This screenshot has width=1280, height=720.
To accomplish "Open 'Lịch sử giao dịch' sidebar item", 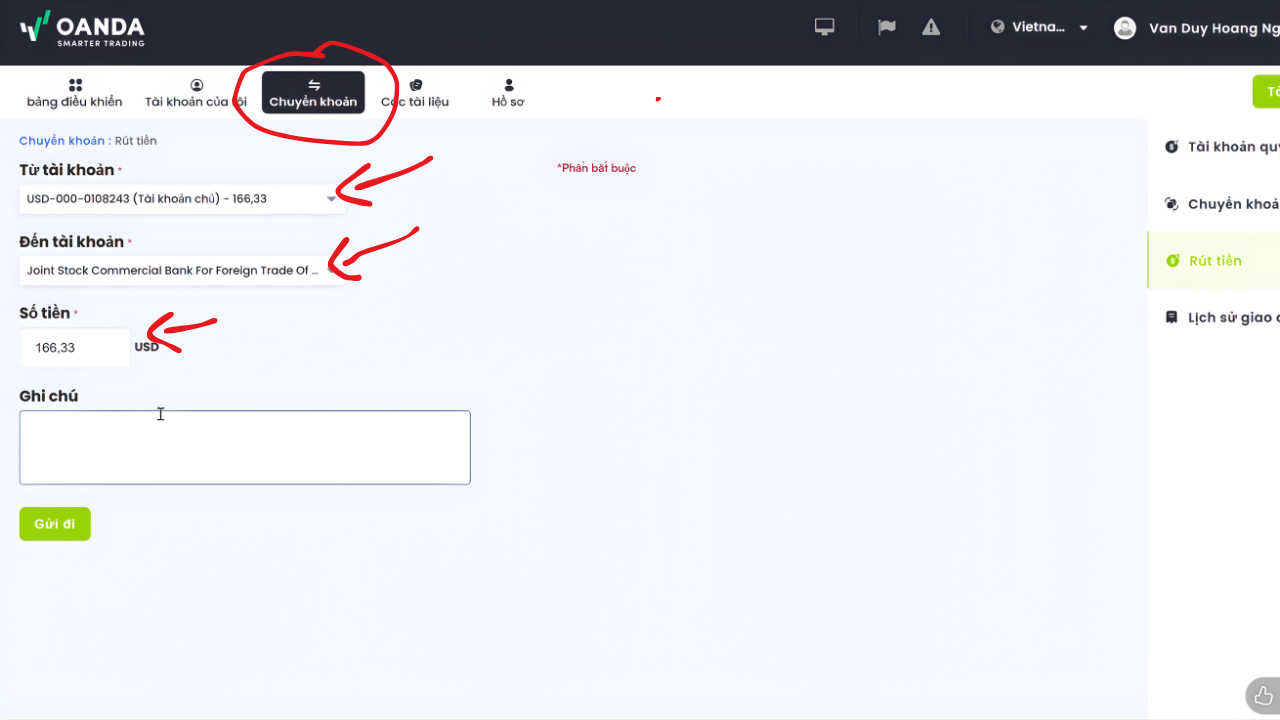I will 1230,317.
